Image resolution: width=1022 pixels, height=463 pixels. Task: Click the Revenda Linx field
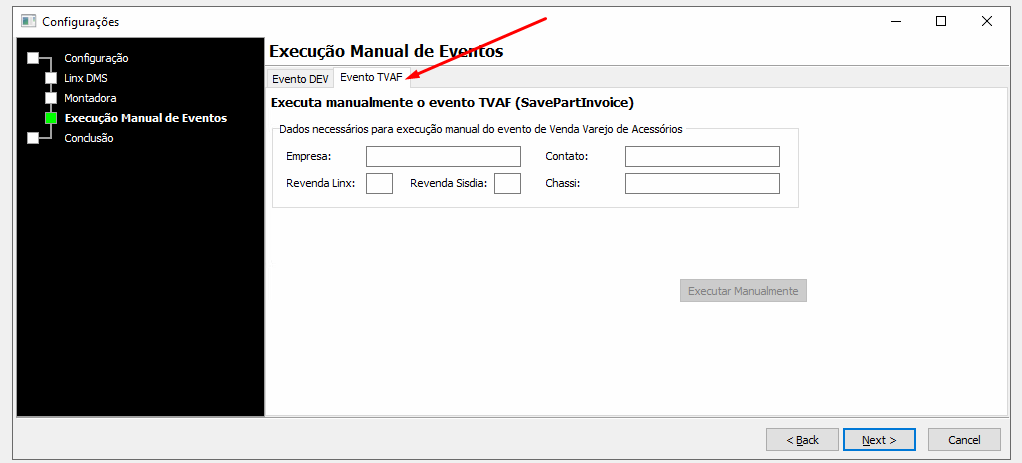click(379, 183)
